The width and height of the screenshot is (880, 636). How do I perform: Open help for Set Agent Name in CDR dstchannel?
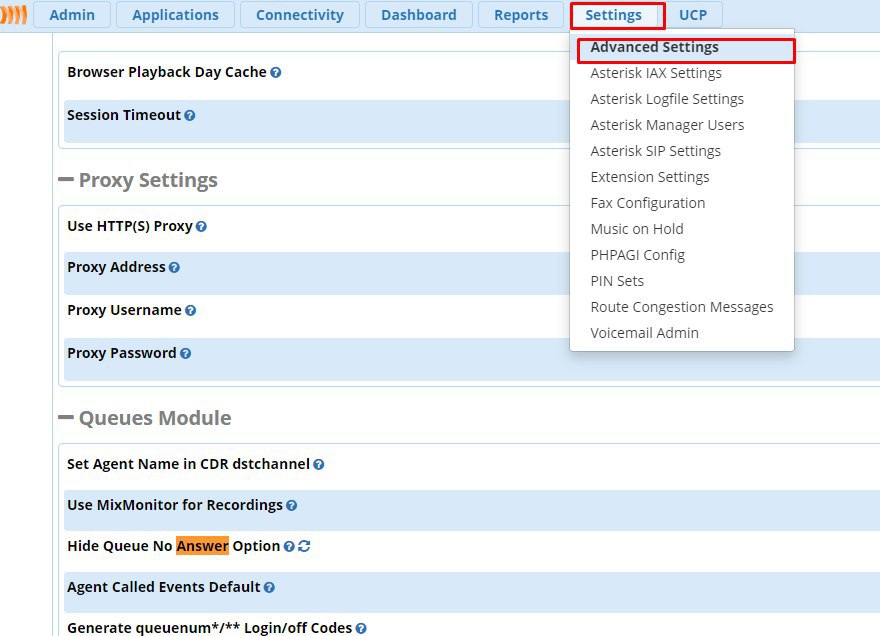pyautogui.click(x=319, y=464)
